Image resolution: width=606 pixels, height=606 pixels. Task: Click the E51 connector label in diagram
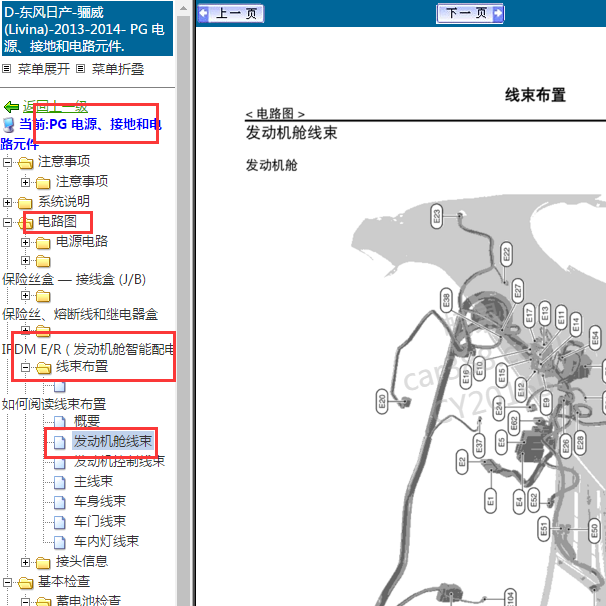click(x=544, y=528)
